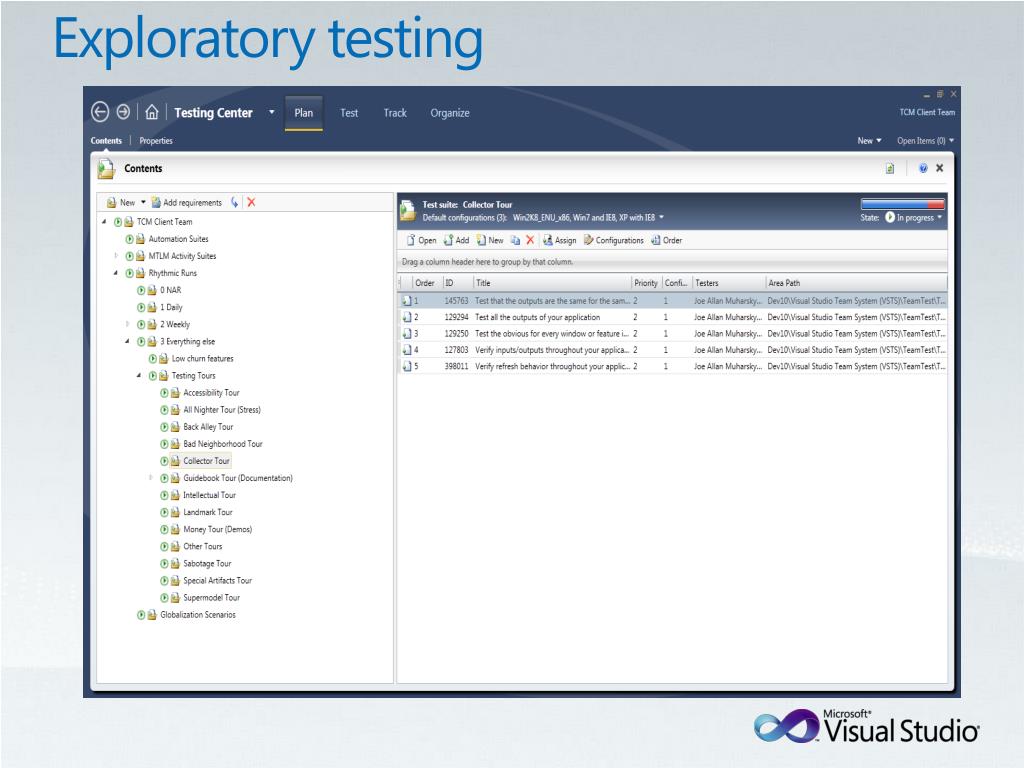Click TCM Client Team link at top right
This screenshot has width=1024, height=768.
click(927, 112)
